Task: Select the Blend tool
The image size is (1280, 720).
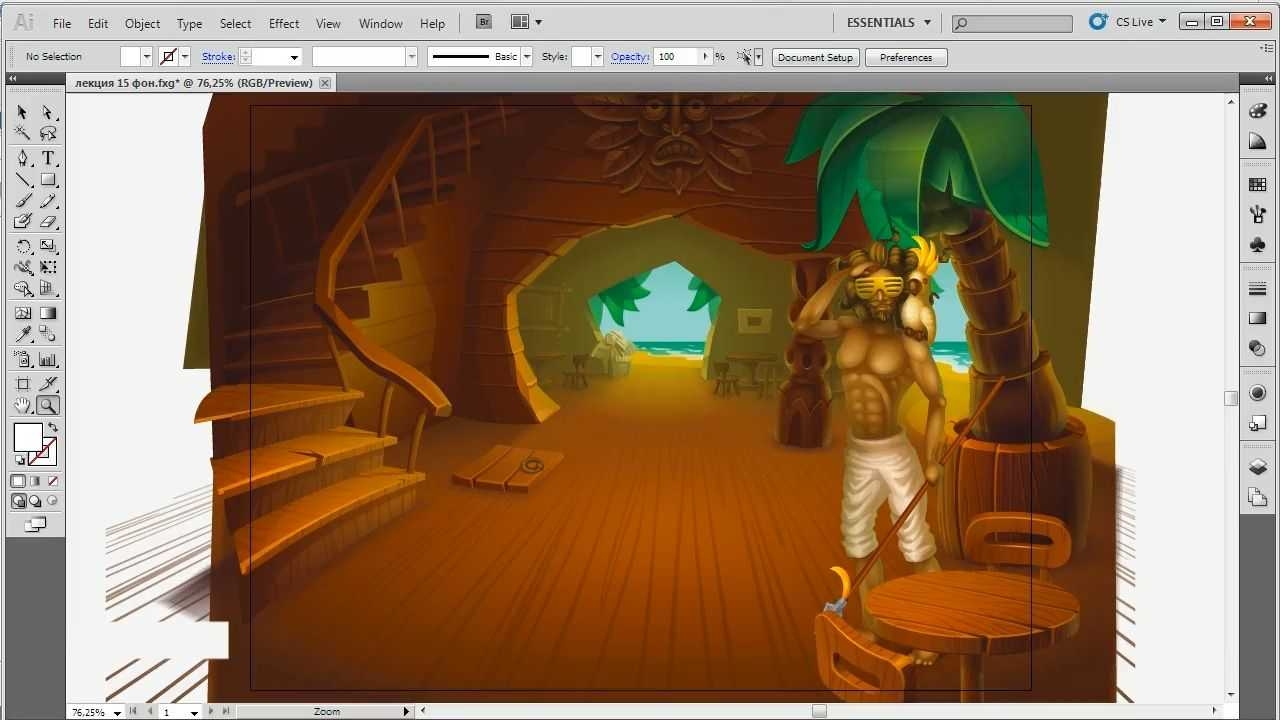Action: [x=47, y=335]
